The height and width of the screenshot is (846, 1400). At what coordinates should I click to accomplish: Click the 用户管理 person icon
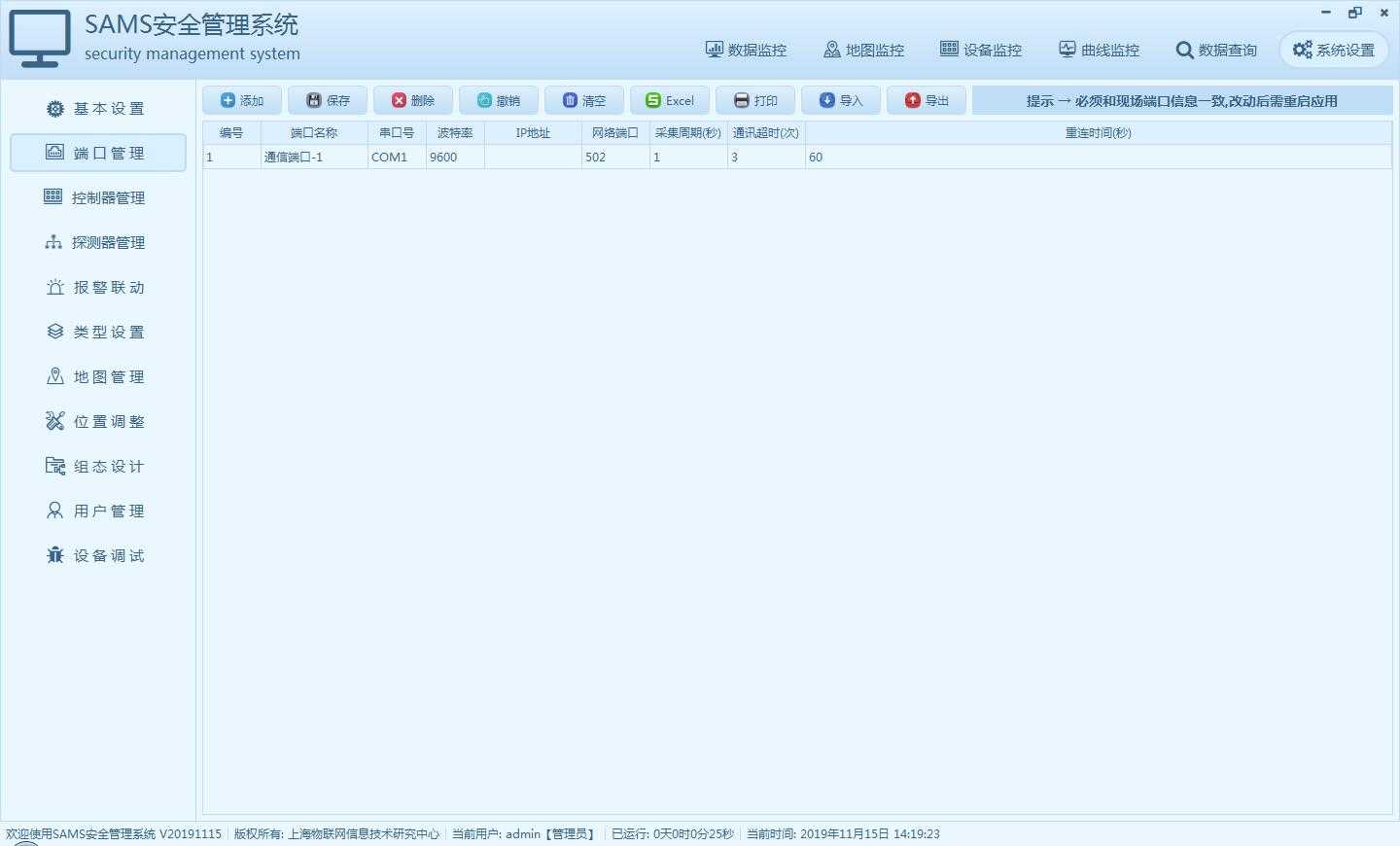[54, 510]
